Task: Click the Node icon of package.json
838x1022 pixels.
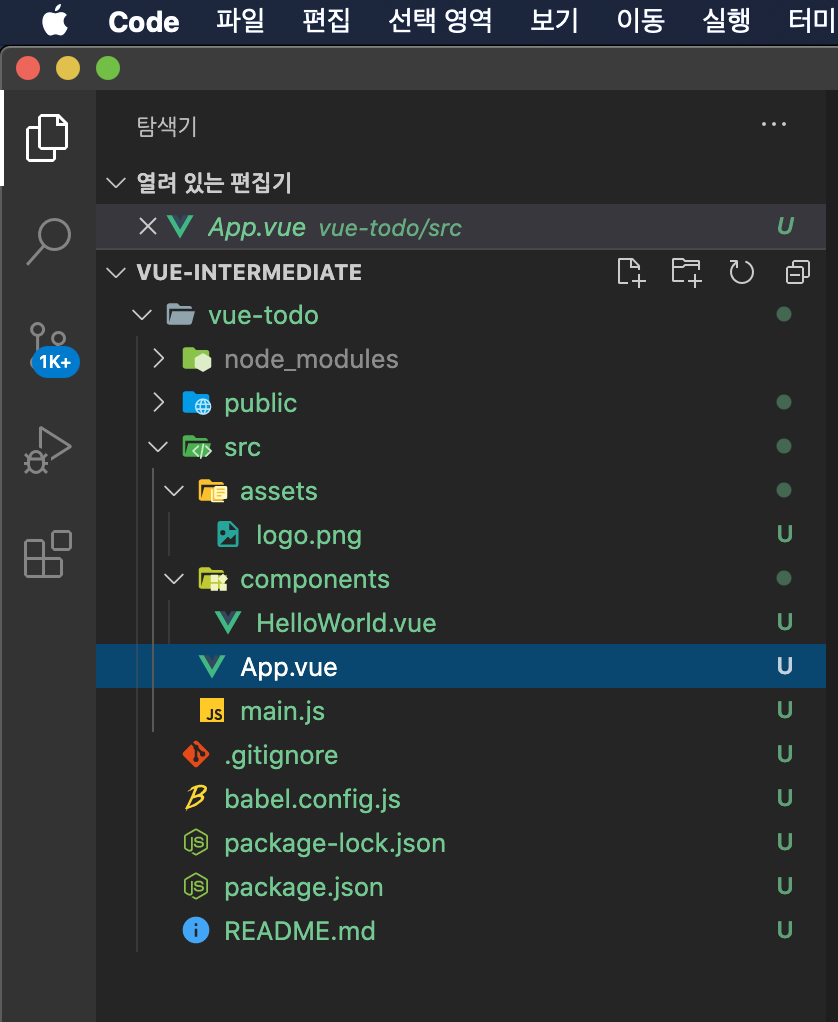Action: point(195,886)
